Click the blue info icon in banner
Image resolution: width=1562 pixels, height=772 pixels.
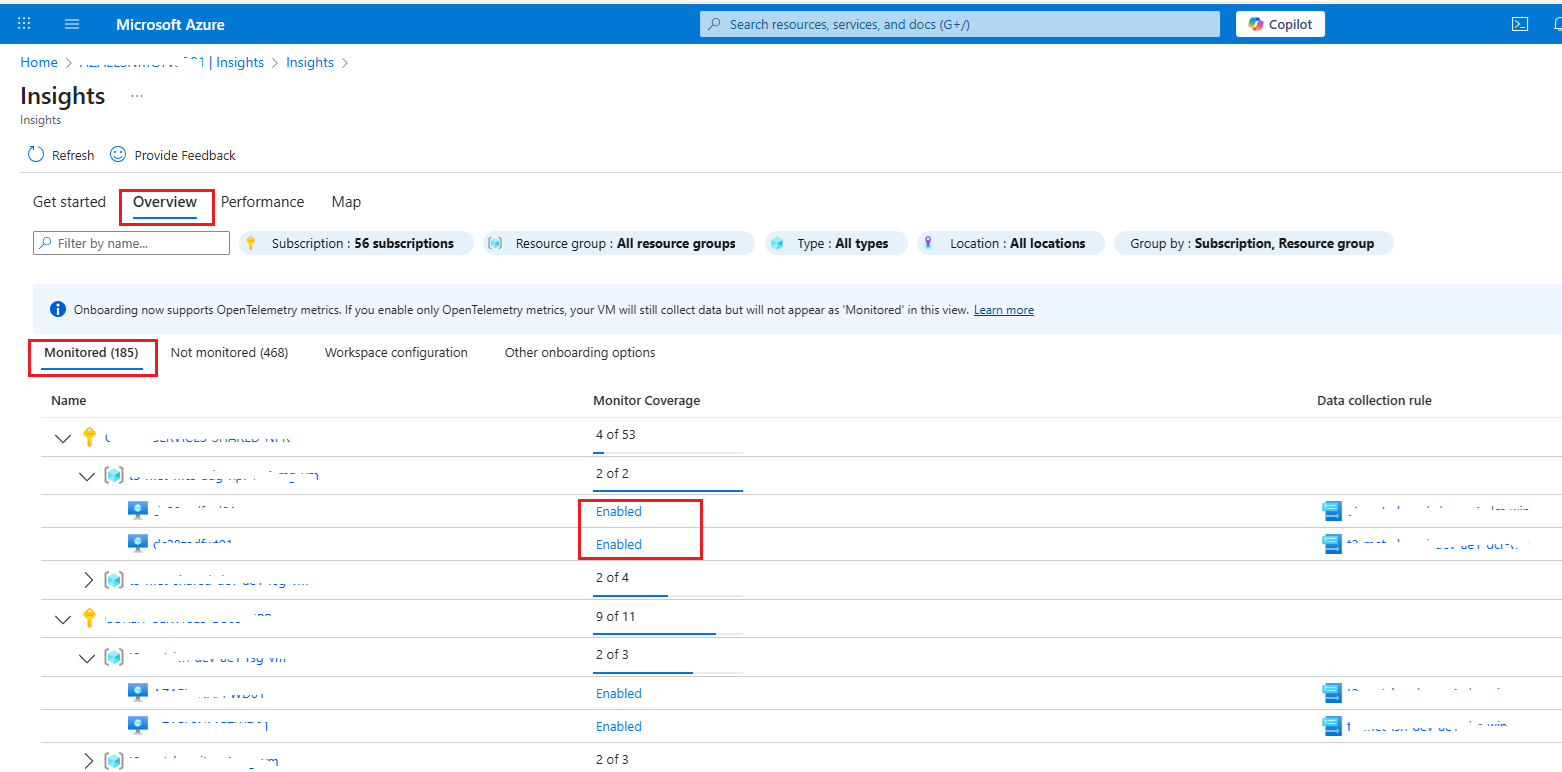[58, 309]
